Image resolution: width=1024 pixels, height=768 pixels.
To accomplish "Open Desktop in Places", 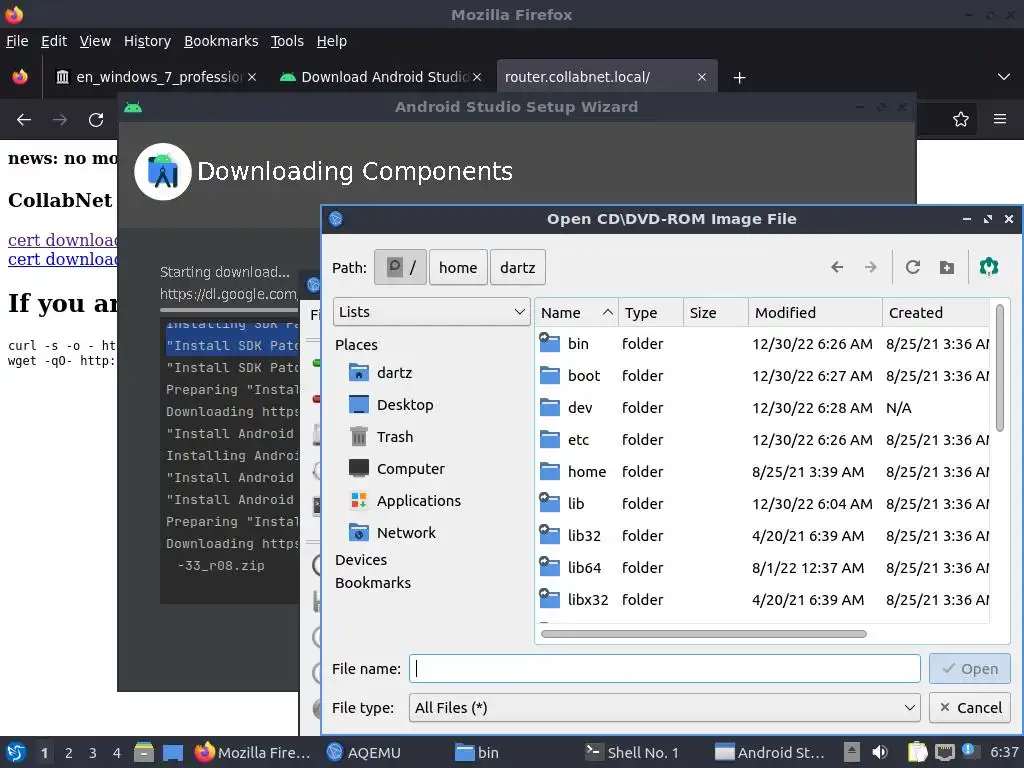I will click(x=405, y=405).
